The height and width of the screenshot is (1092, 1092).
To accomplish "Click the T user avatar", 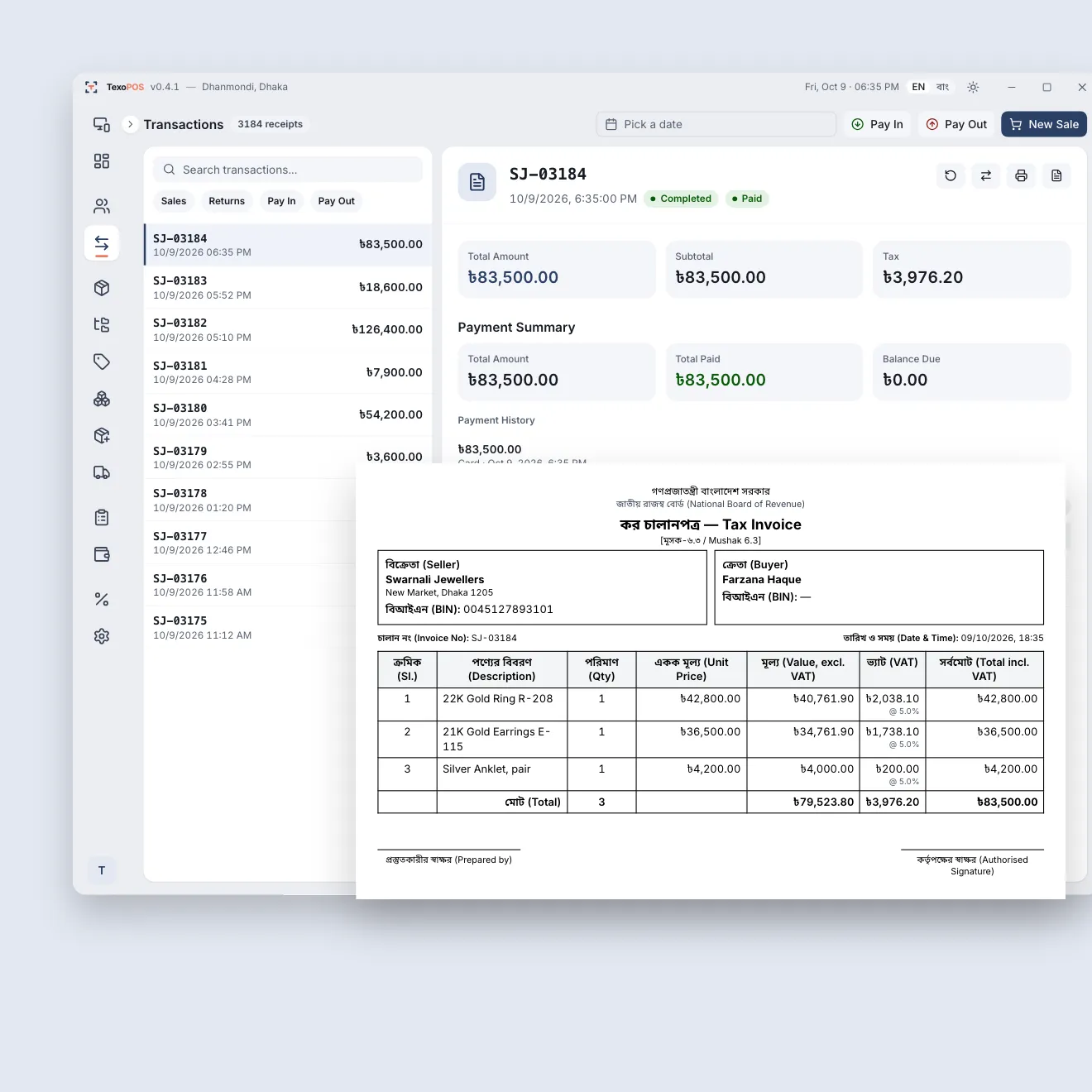I will tap(102, 870).
